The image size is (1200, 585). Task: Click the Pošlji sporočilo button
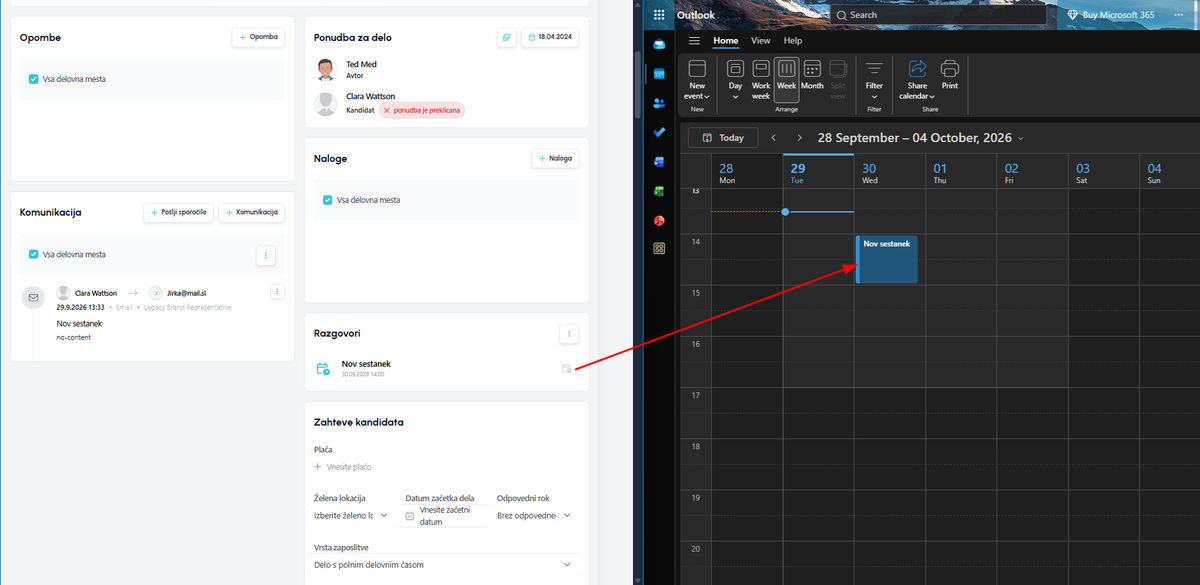pyautogui.click(x=178, y=213)
